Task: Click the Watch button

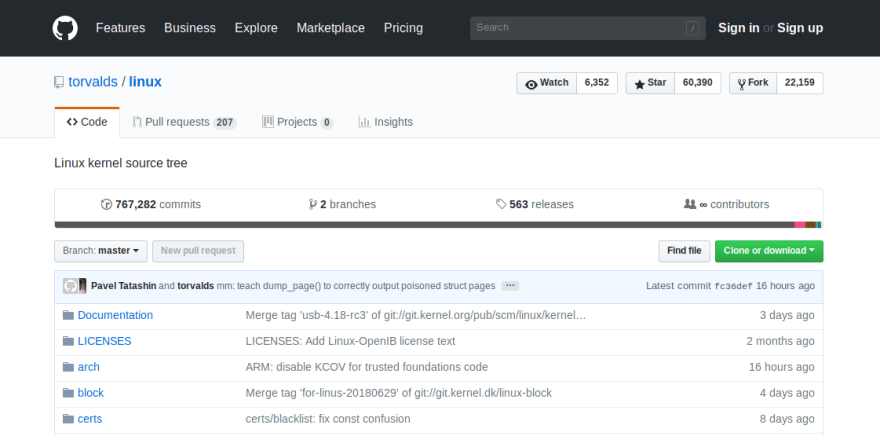Action: tap(547, 83)
